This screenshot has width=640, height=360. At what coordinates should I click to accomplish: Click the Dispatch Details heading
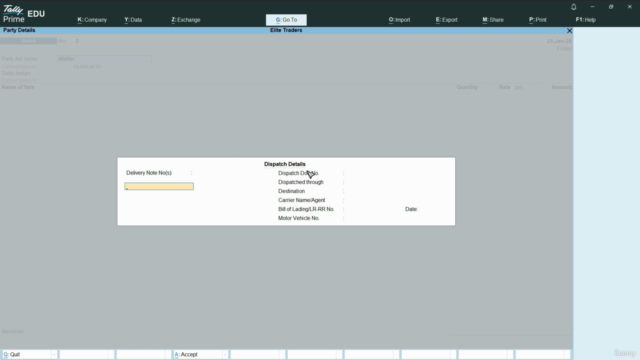(285, 164)
